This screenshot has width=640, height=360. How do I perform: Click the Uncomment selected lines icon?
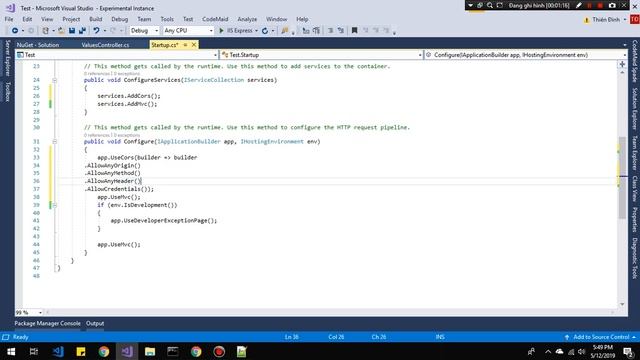pyautogui.click(x=340, y=31)
